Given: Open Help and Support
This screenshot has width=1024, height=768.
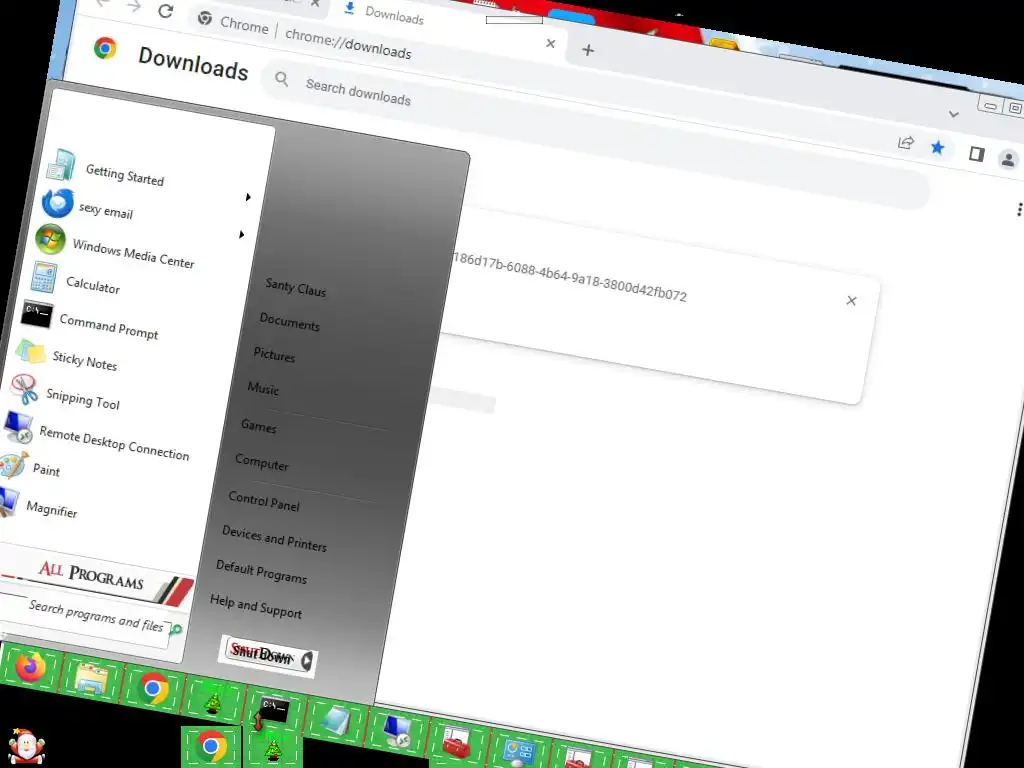Looking at the screenshot, I should pyautogui.click(x=256, y=606).
